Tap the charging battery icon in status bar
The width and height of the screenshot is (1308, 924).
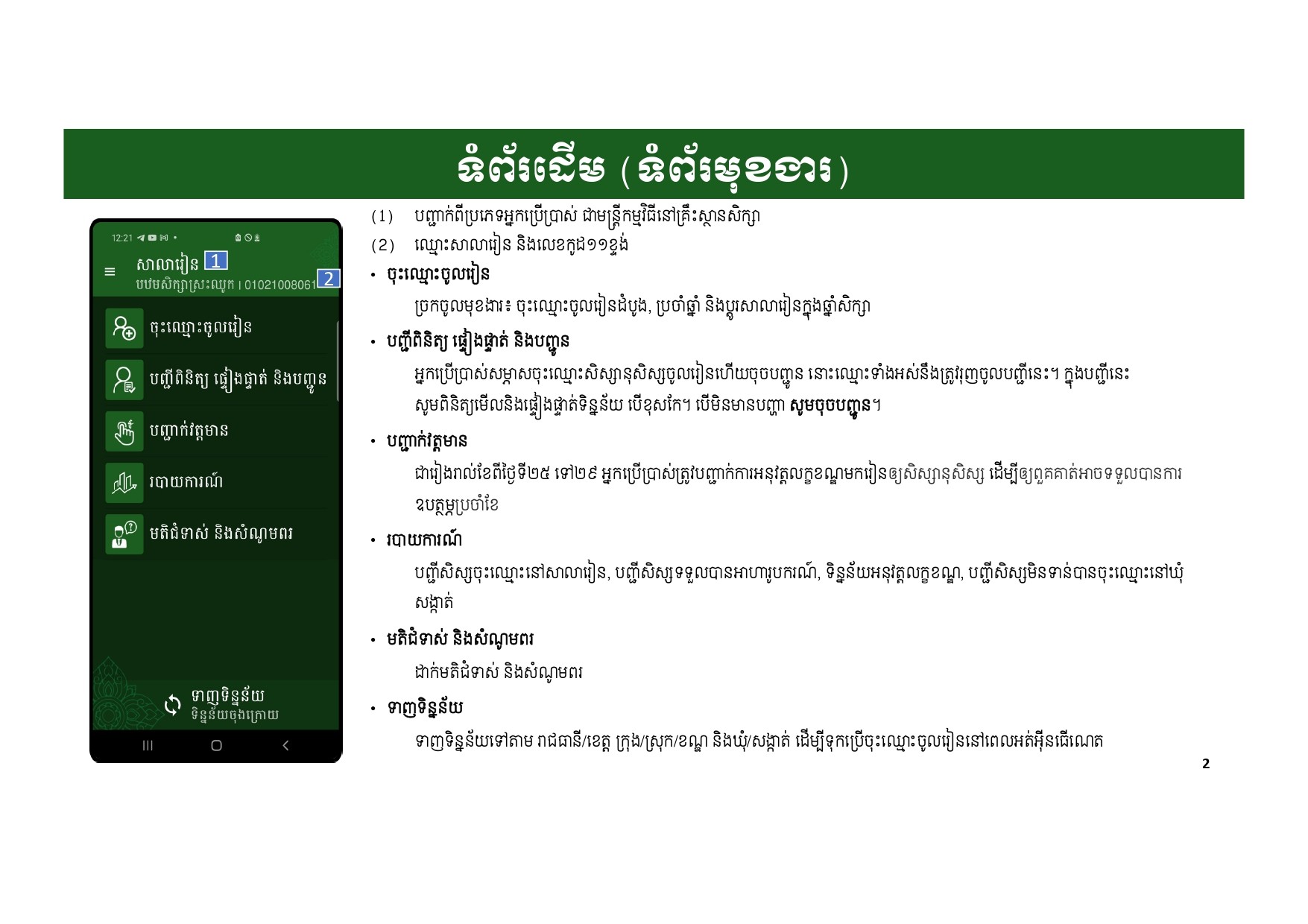[256, 238]
